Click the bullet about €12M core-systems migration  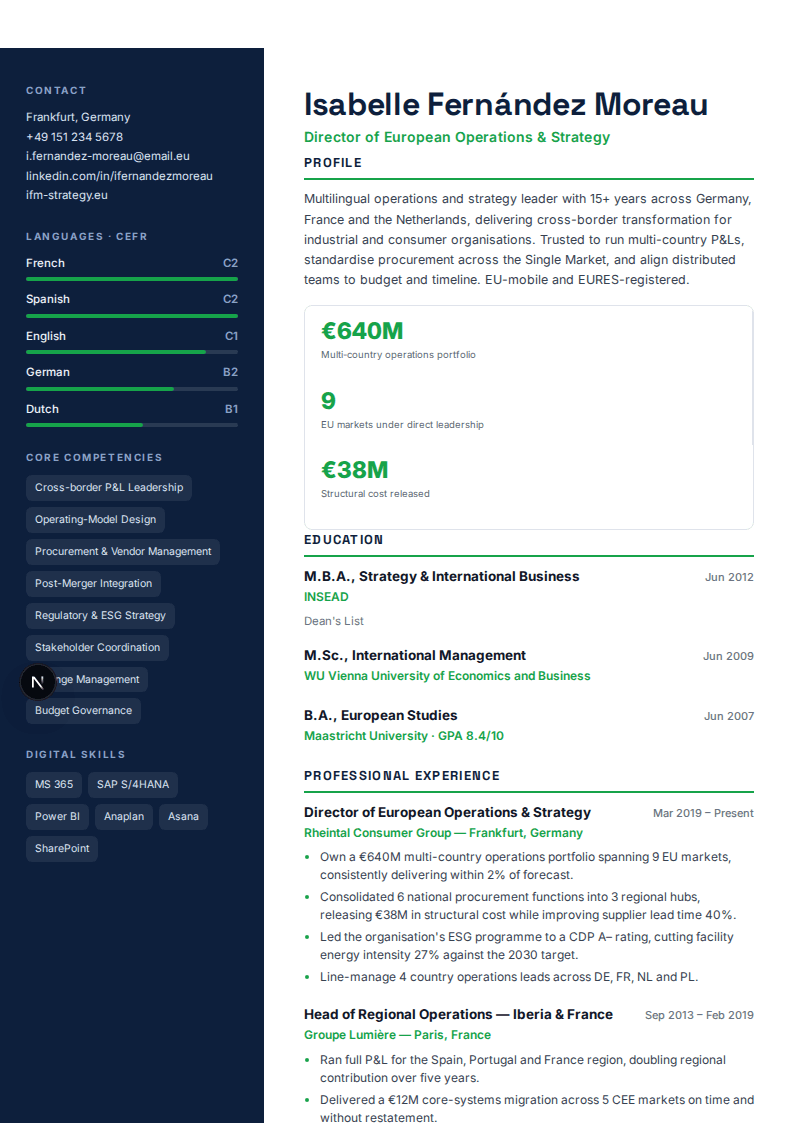point(536,1108)
